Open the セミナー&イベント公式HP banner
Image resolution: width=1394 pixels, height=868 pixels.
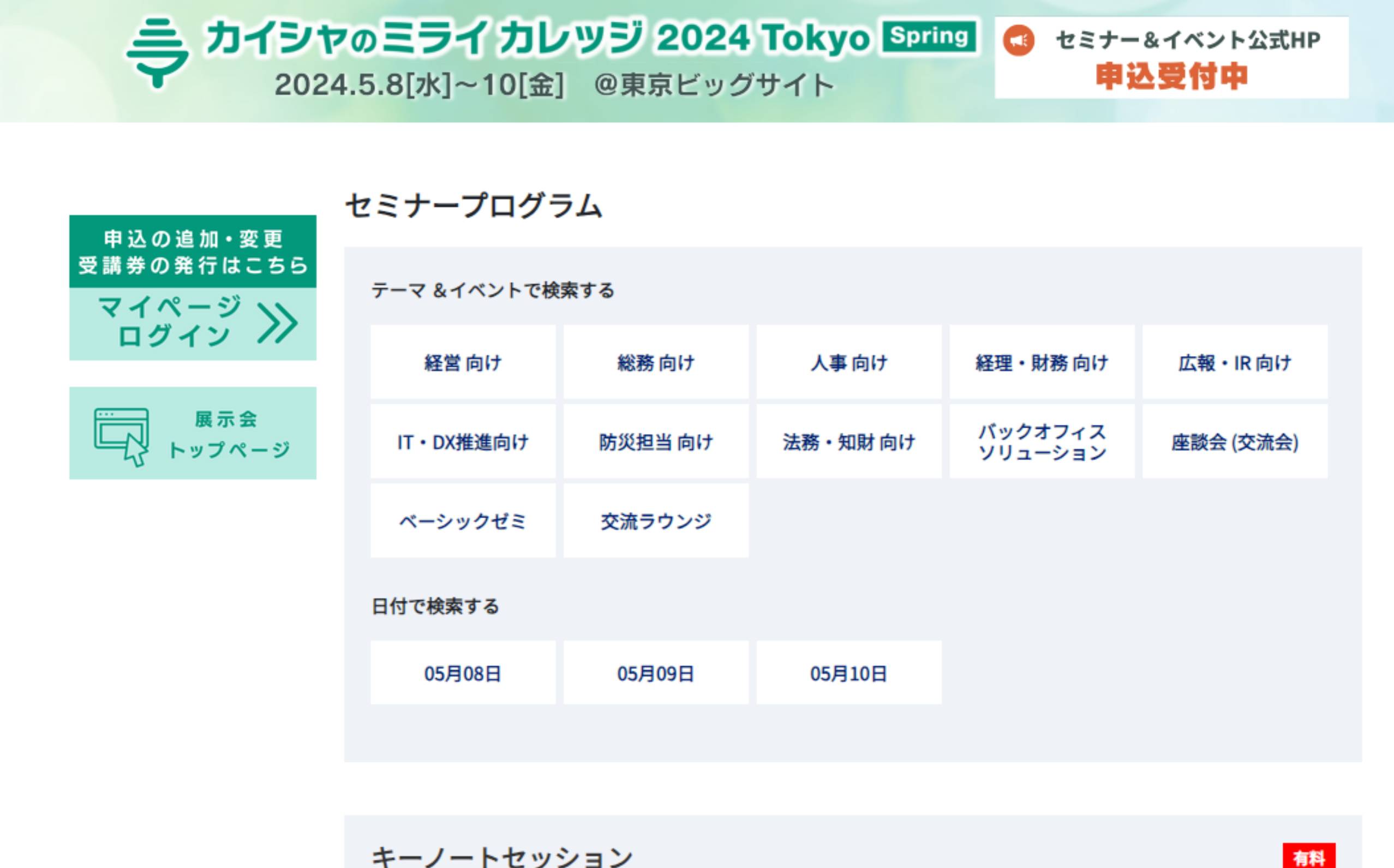coord(1171,57)
